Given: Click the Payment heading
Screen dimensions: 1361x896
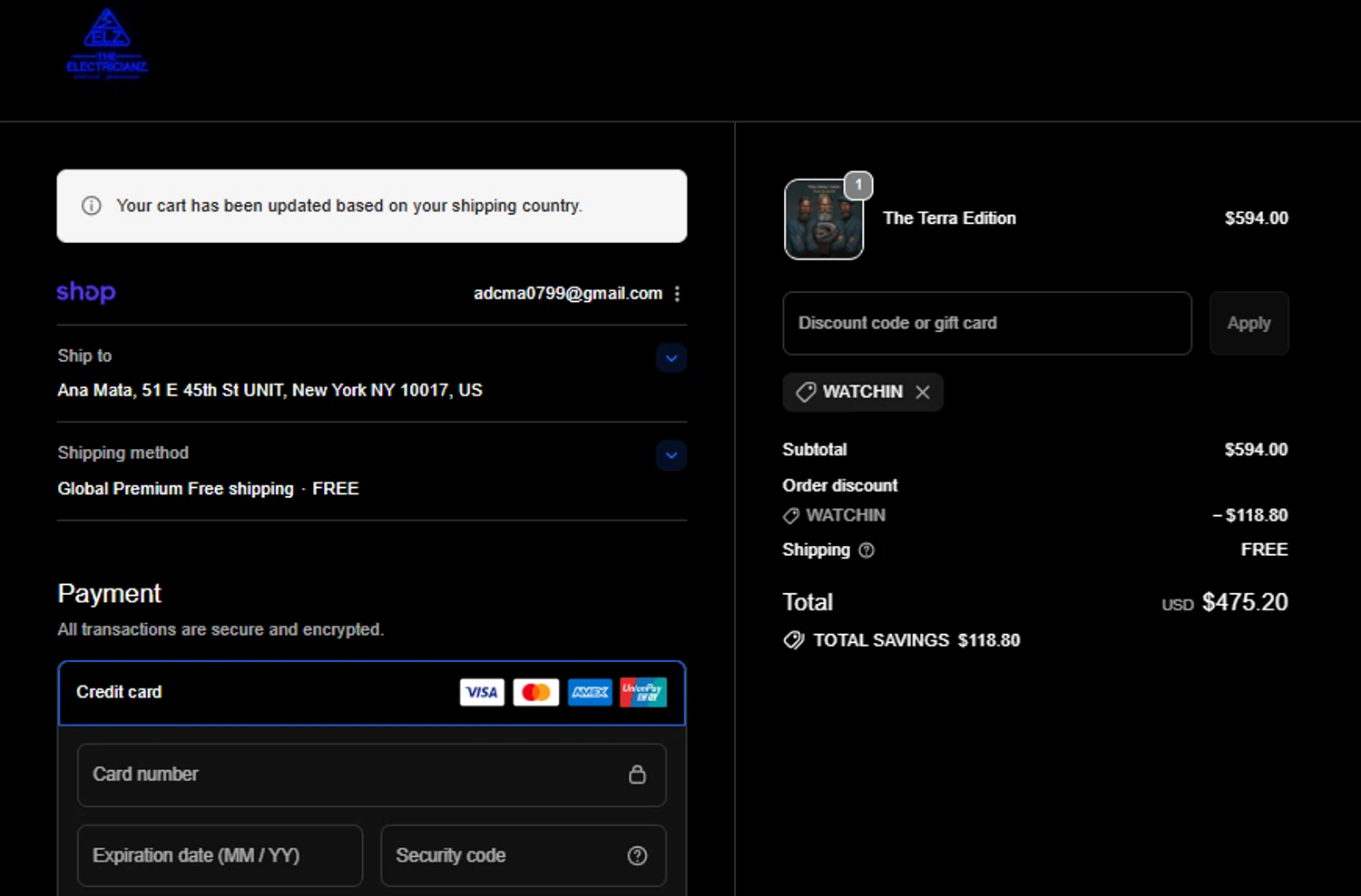Looking at the screenshot, I should click(110, 594).
